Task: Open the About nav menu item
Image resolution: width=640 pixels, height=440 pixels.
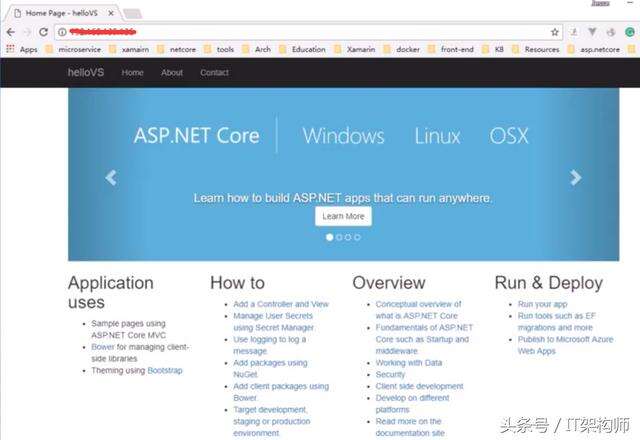Action: tap(172, 73)
